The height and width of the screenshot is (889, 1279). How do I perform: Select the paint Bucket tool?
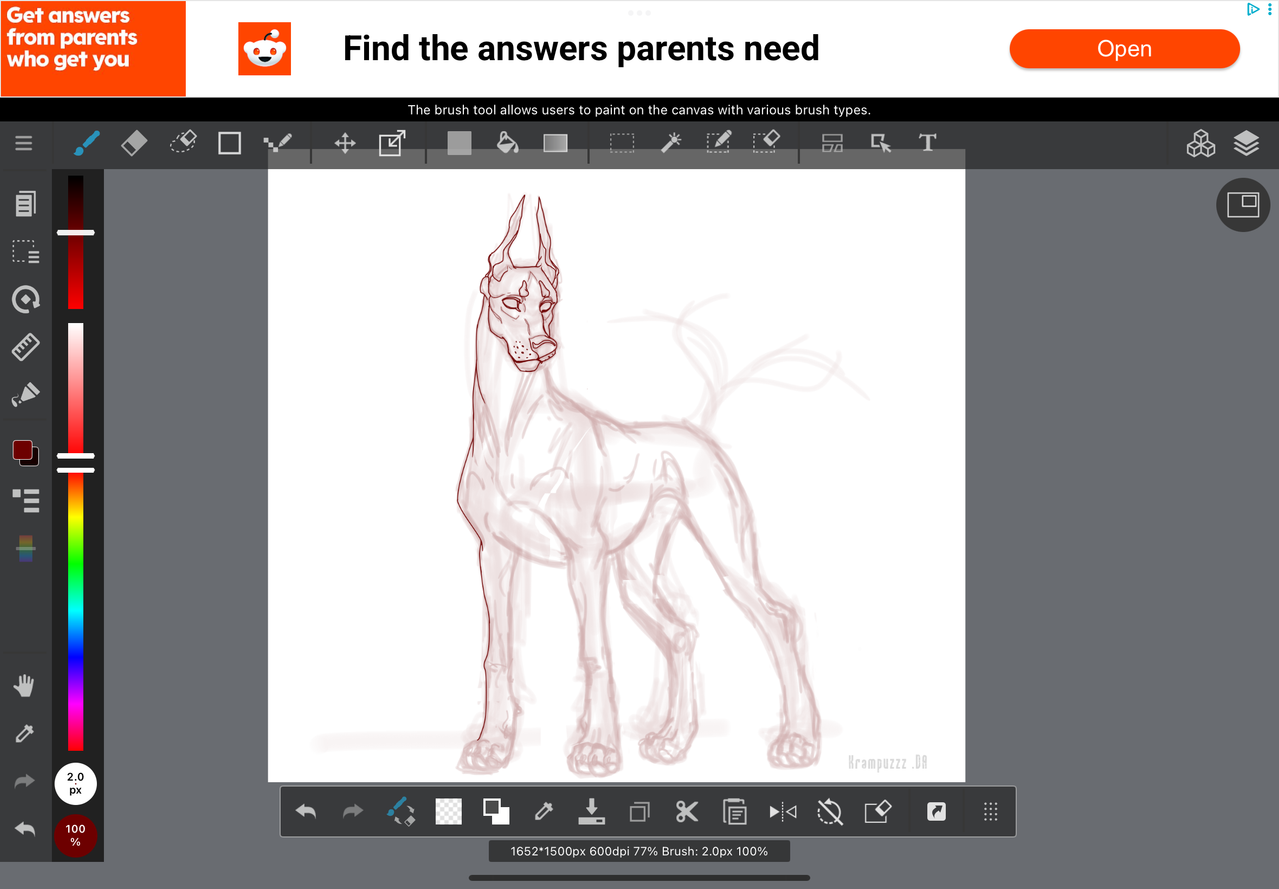point(508,143)
